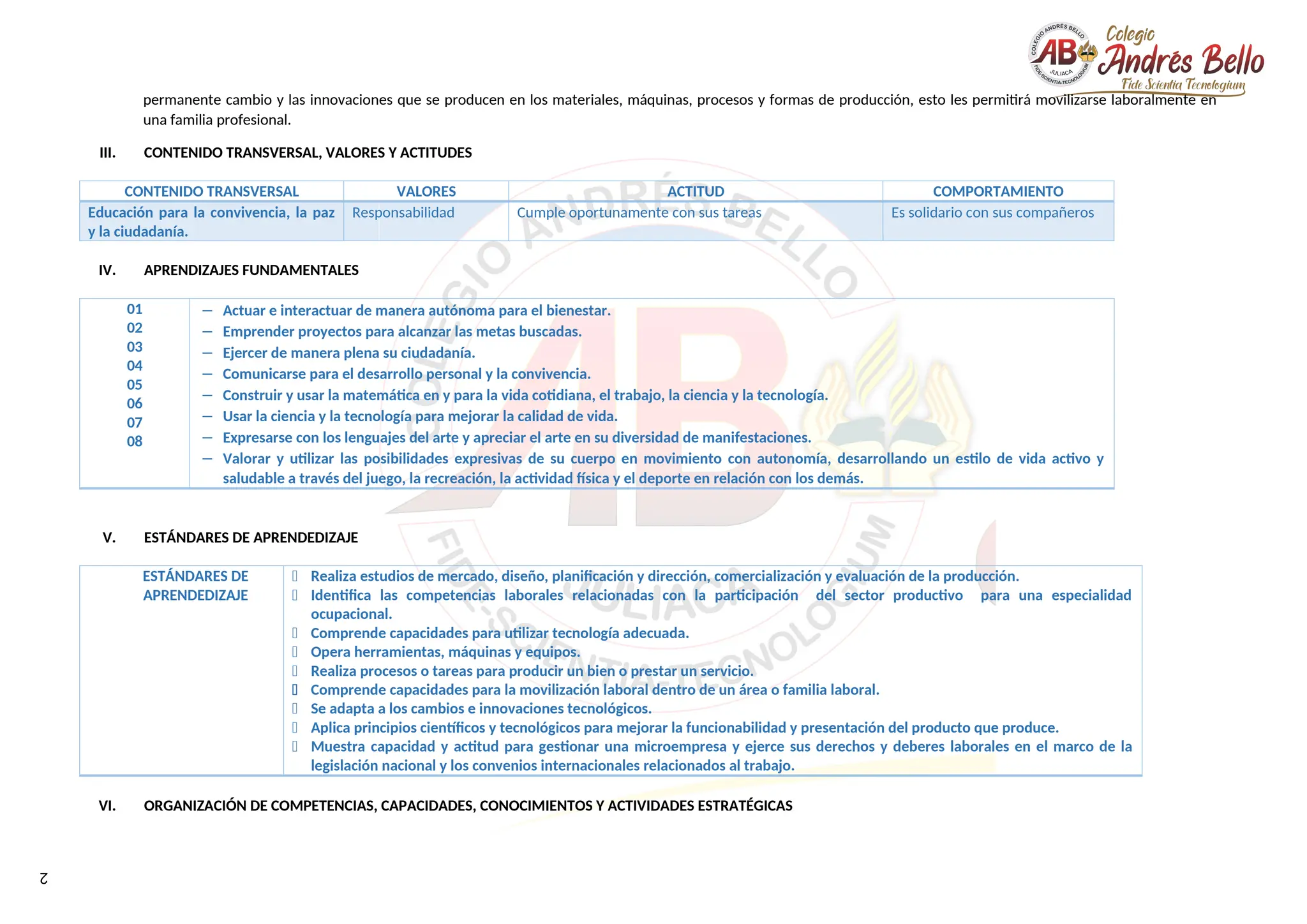The height and width of the screenshot is (924, 1307).
Task: Click number '08' in the learning list
Action: [135, 441]
